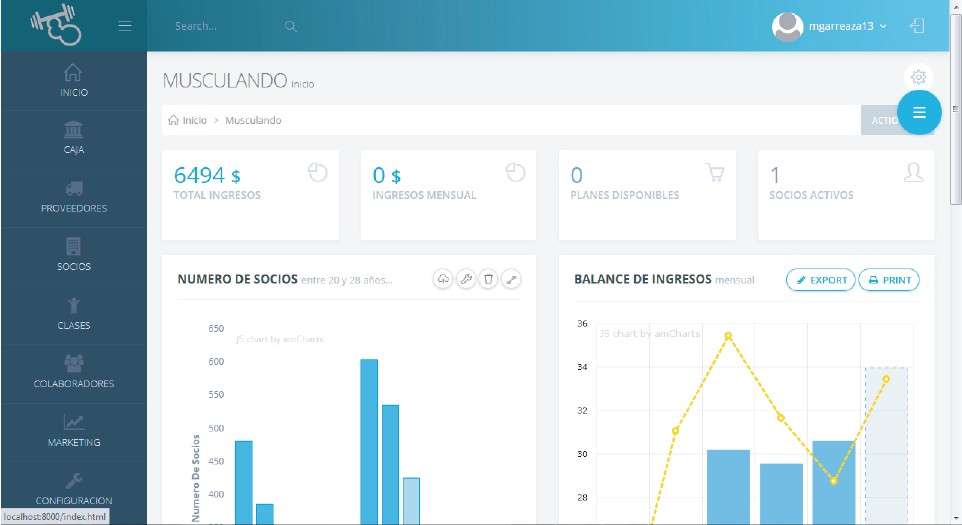The image size is (962, 525).
Task: Click the user avatar picture
Action: 787,26
